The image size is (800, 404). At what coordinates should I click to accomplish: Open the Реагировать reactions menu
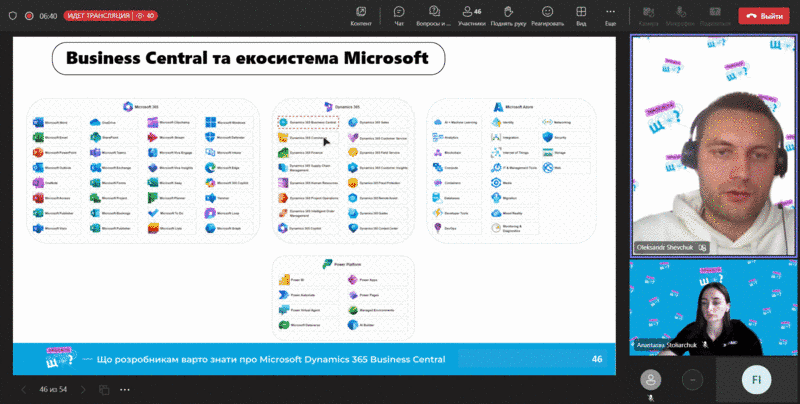[x=547, y=16]
